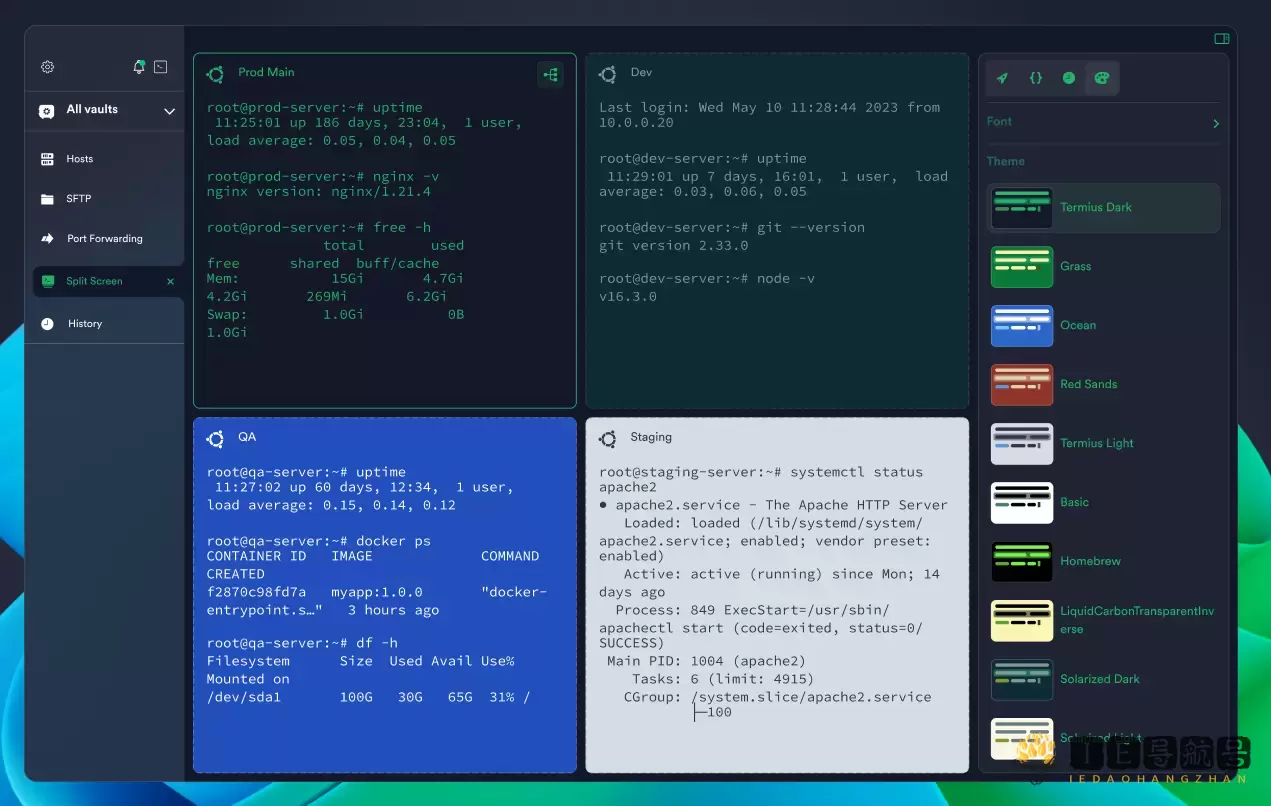Click the Termius Dark color thumbnail
Image resolution: width=1271 pixels, height=806 pixels.
tap(1022, 208)
